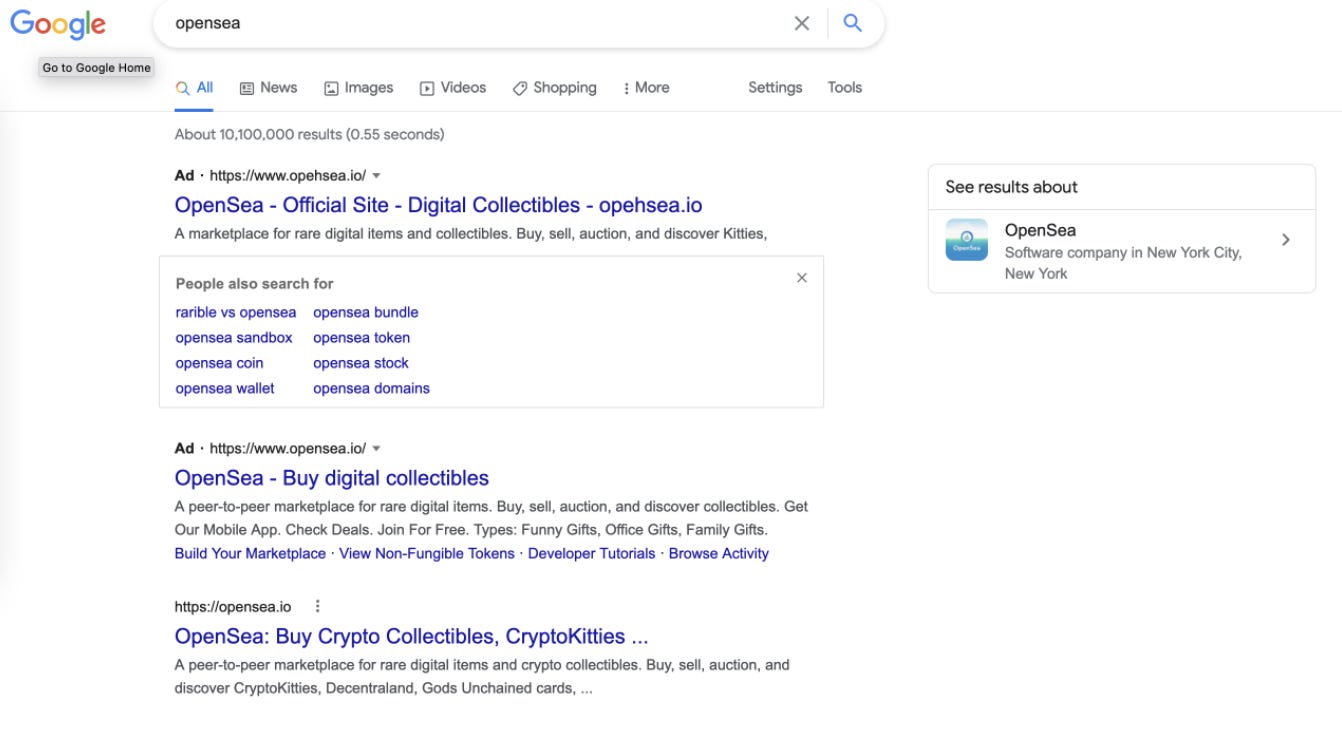Open the Tools menu
1342x748 pixels.
pyautogui.click(x=843, y=87)
